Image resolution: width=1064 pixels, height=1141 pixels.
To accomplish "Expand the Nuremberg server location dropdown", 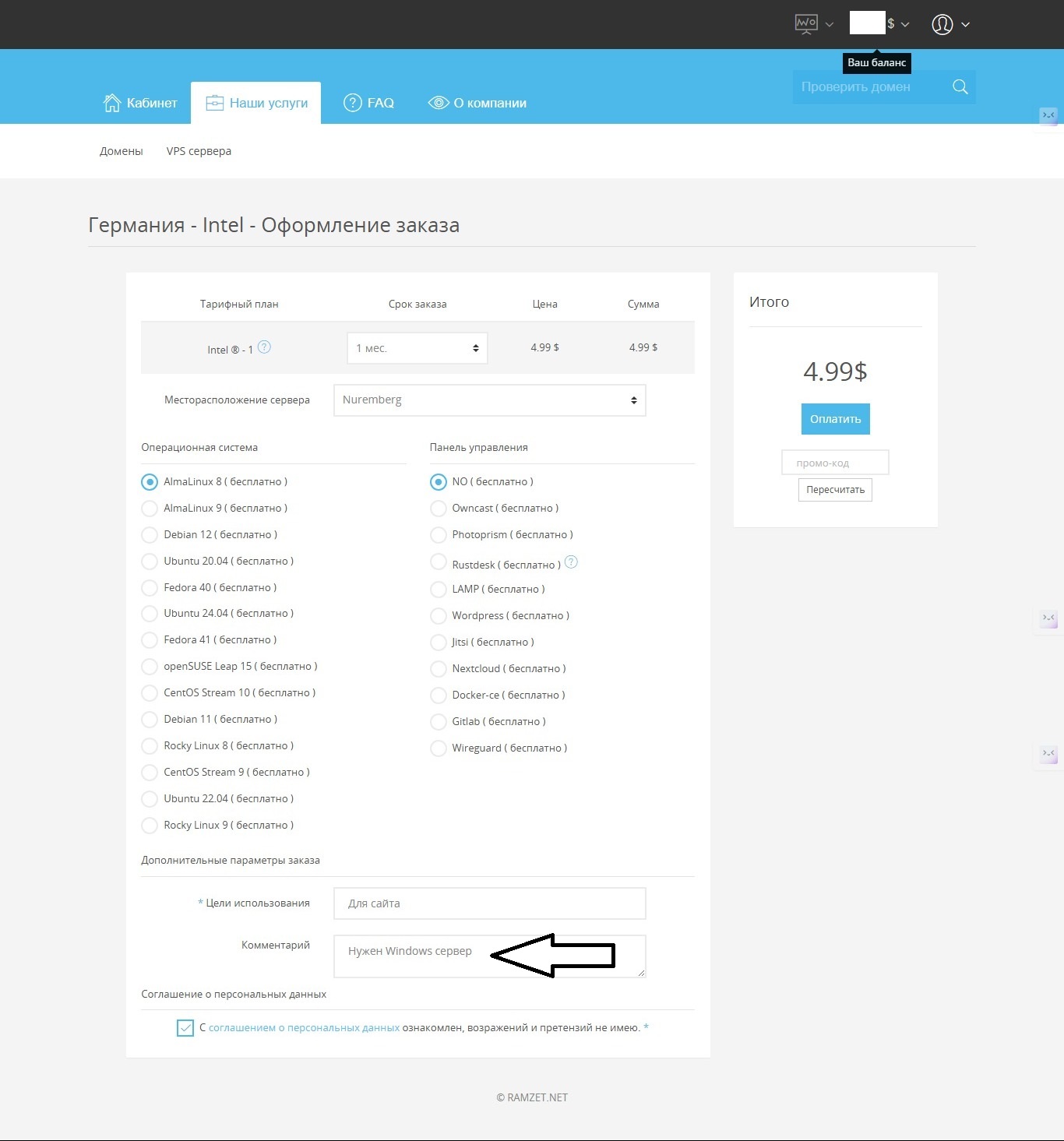I will [489, 400].
